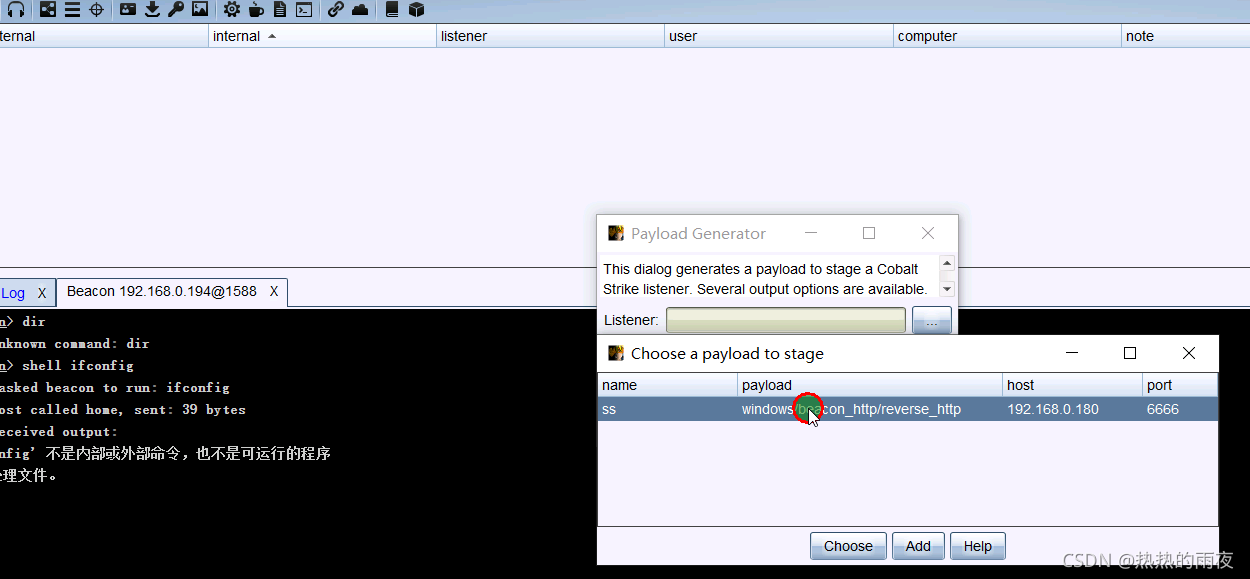This screenshot has width=1250, height=579.
Task: Click the cube about icon
Action: pyautogui.click(x=416, y=10)
